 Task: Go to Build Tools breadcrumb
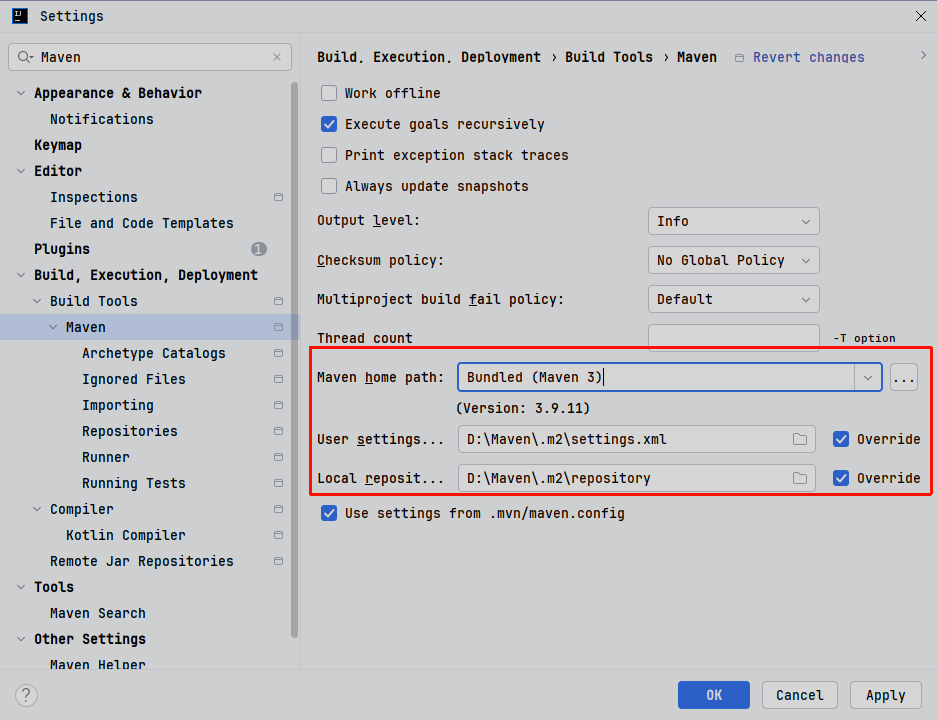coord(609,57)
